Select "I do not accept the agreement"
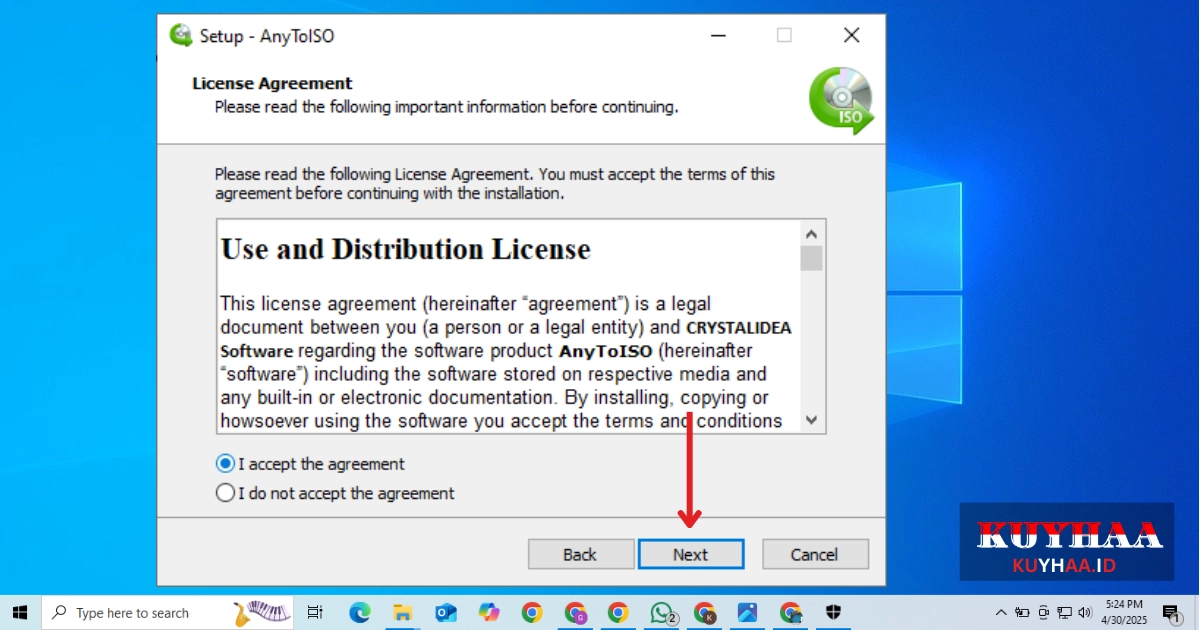Viewport: 1200px width, 630px height. coord(226,493)
